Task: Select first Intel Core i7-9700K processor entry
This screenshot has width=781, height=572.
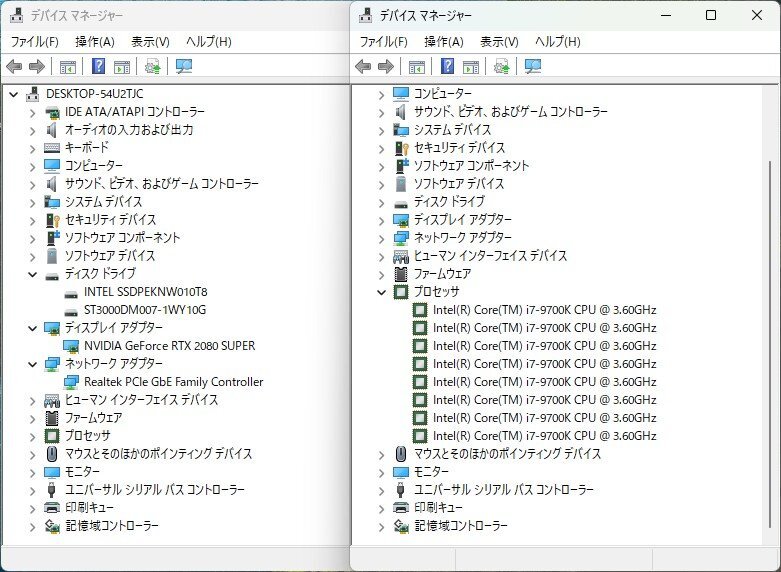Action: coord(544,310)
